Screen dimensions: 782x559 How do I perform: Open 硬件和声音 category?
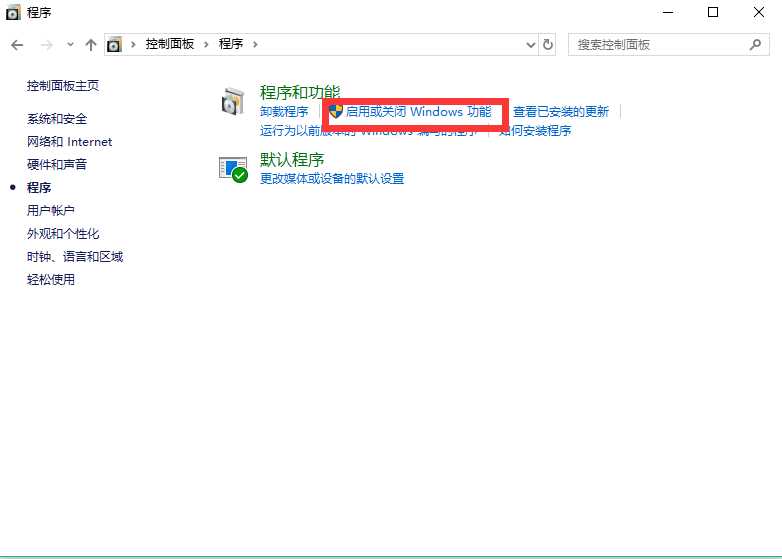57,165
